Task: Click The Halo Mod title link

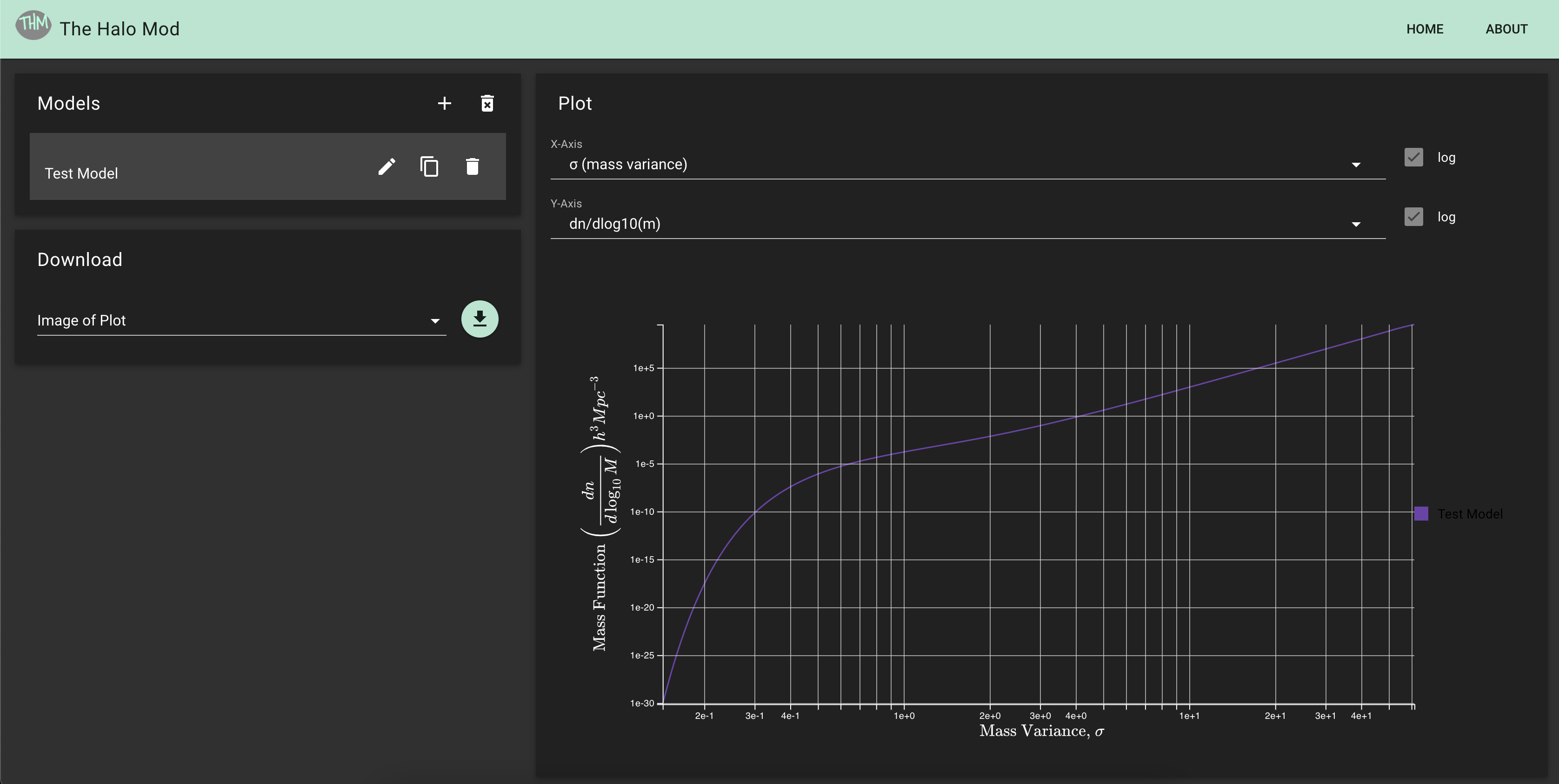Action: point(119,29)
